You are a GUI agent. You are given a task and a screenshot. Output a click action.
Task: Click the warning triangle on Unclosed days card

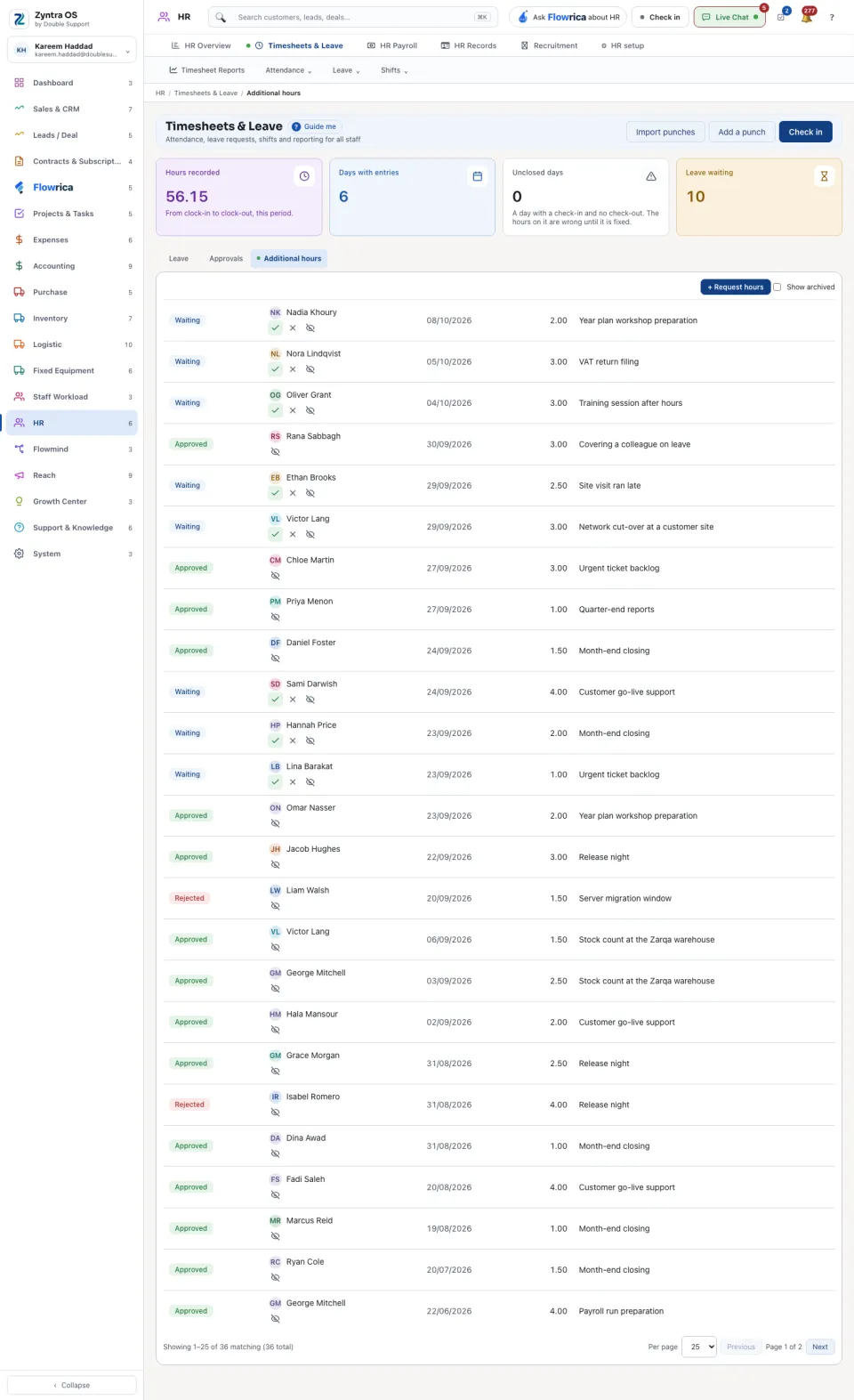pyautogui.click(x=651, y=176)
